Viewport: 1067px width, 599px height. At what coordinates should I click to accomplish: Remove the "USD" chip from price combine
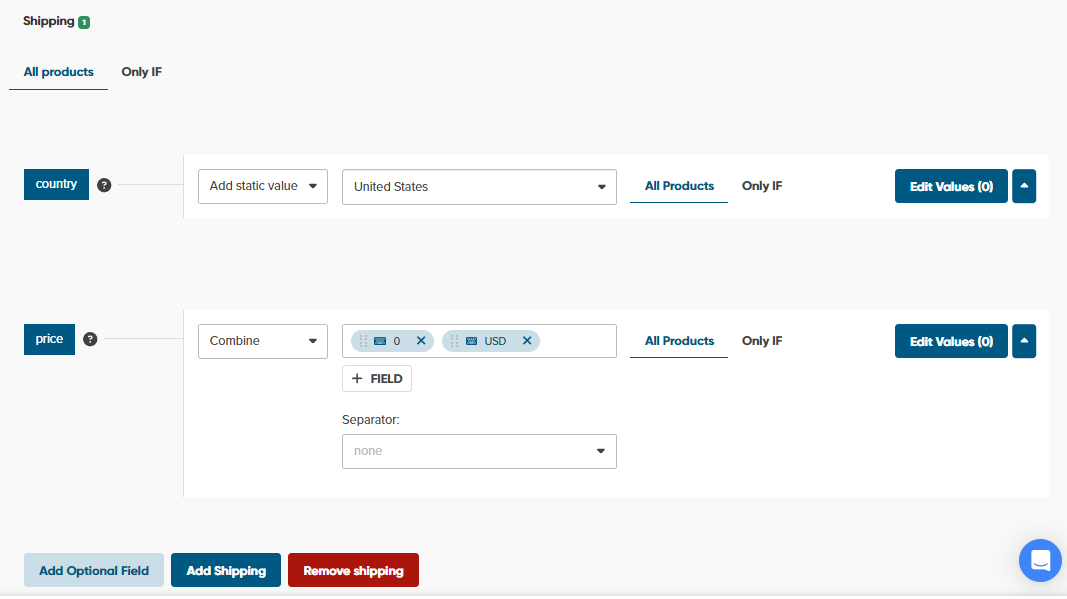pyautogui.click(x=527, y=341)
